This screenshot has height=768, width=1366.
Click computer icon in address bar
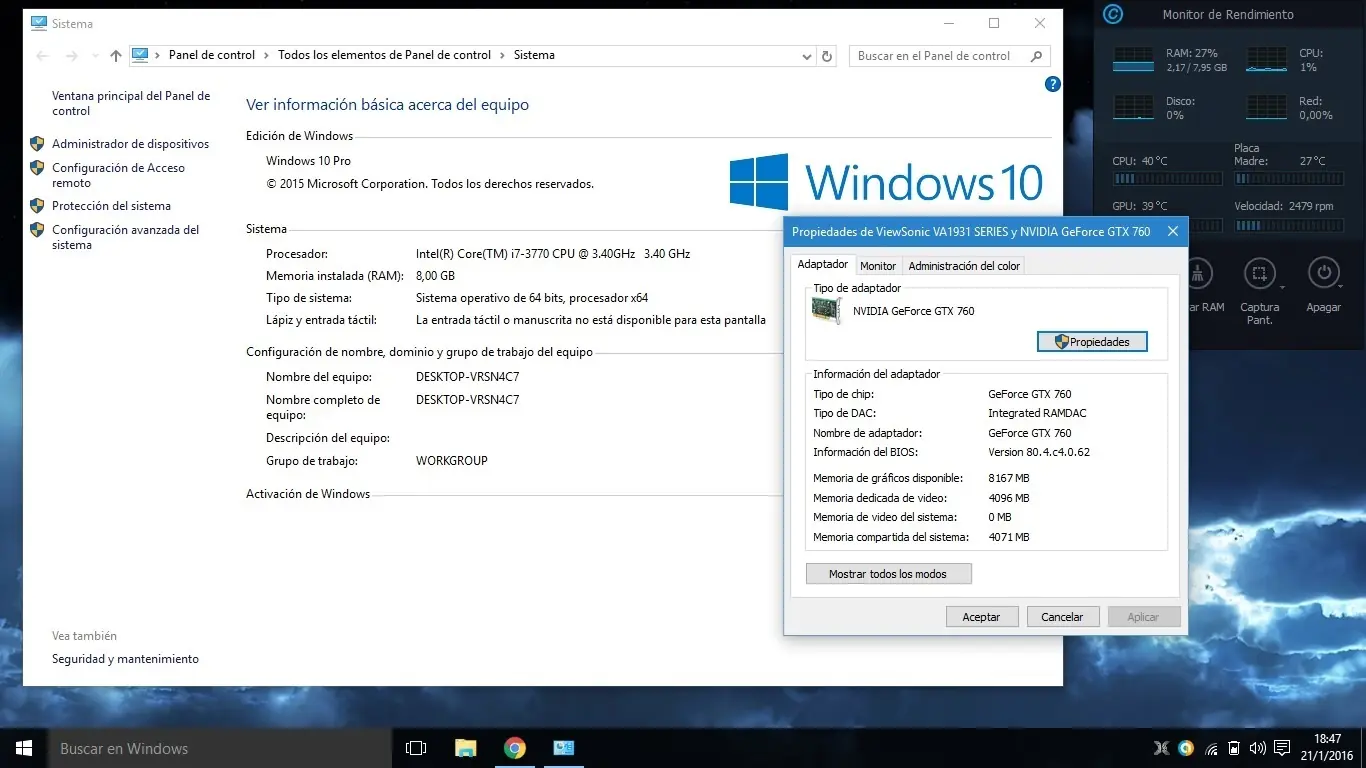pyautogui.click(x=140, y=55)
